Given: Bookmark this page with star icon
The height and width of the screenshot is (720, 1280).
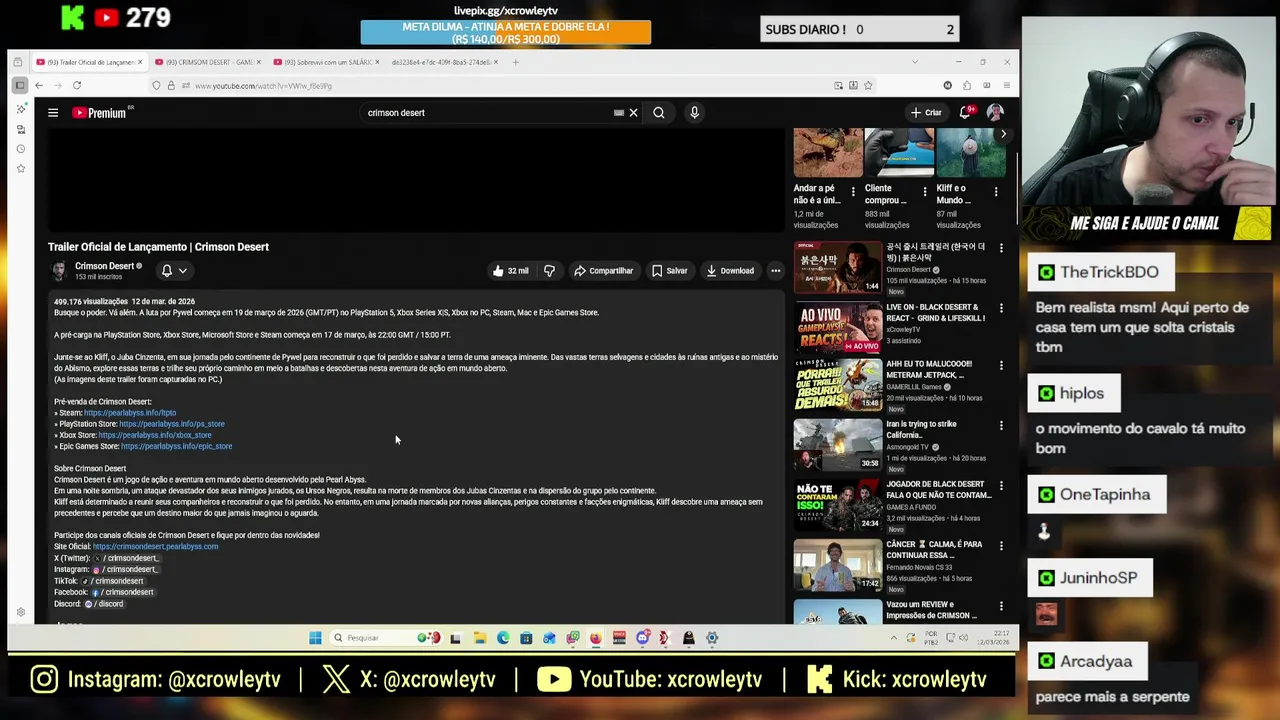Looking at the screenshot, I should coord(868,86).
